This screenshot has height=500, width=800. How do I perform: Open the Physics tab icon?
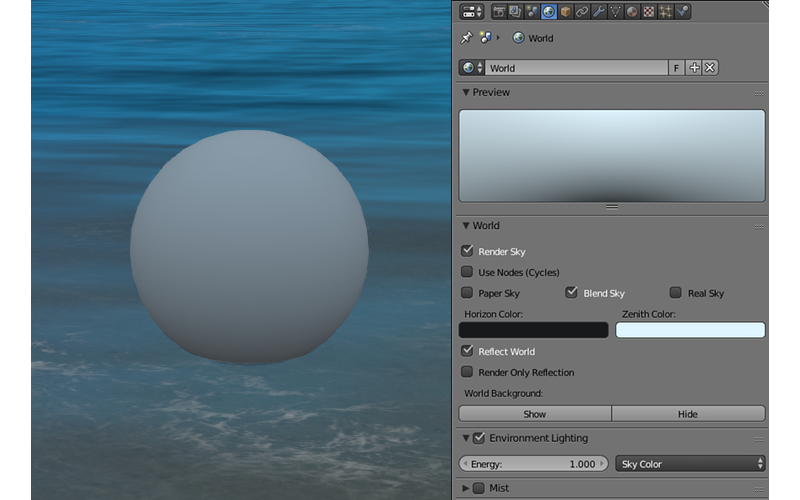pos(682,12)
